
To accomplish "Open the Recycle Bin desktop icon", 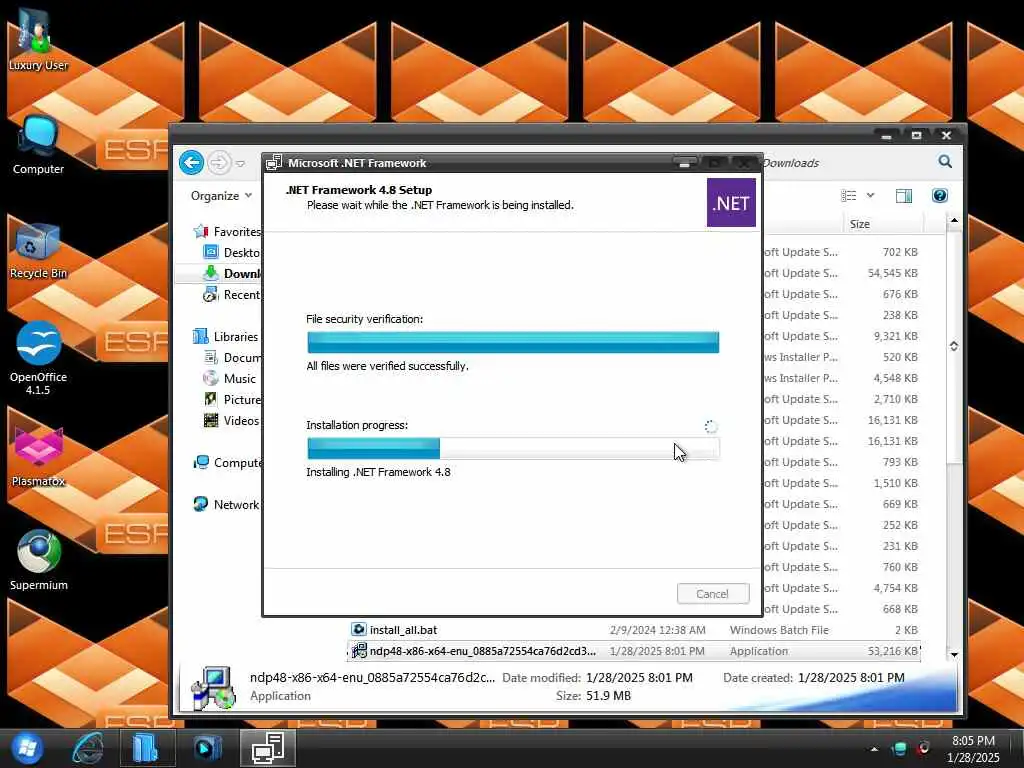I will click(38, 251).
